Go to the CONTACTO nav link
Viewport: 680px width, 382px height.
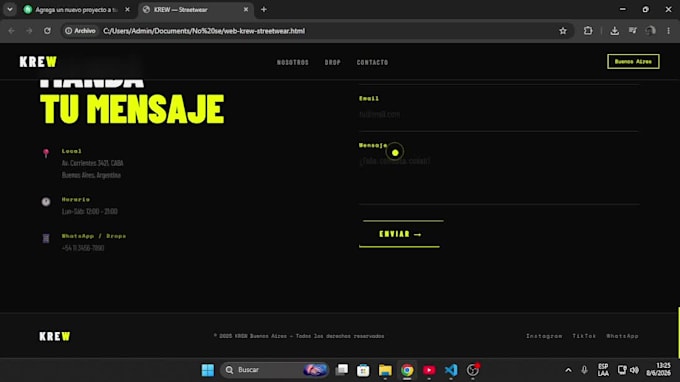point(373,62)
